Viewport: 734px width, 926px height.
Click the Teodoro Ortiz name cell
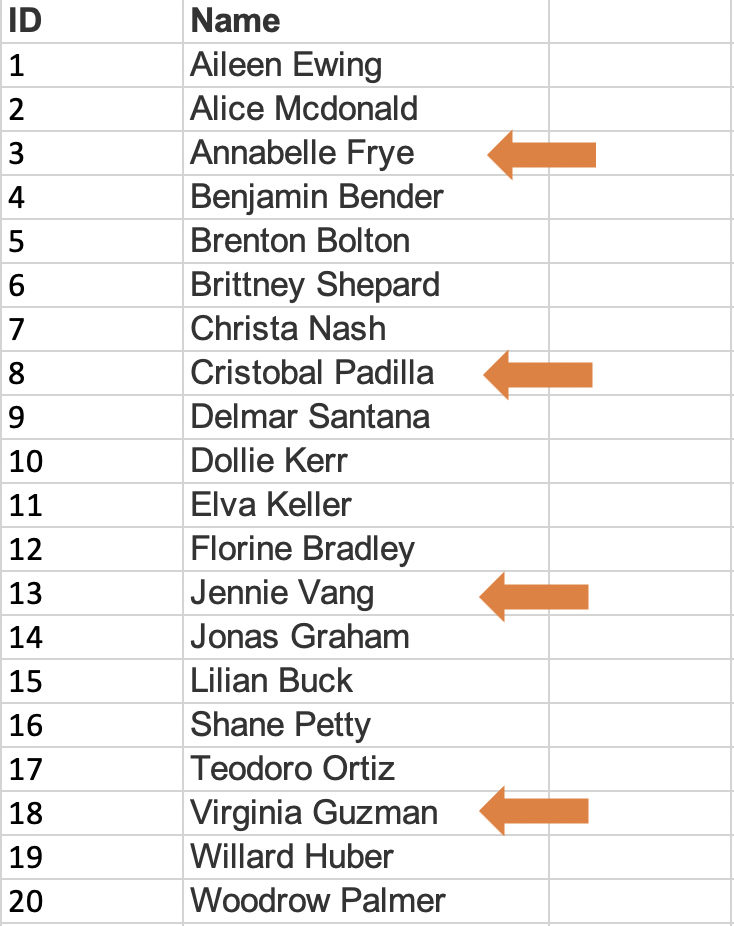click(x=365, y=769)
